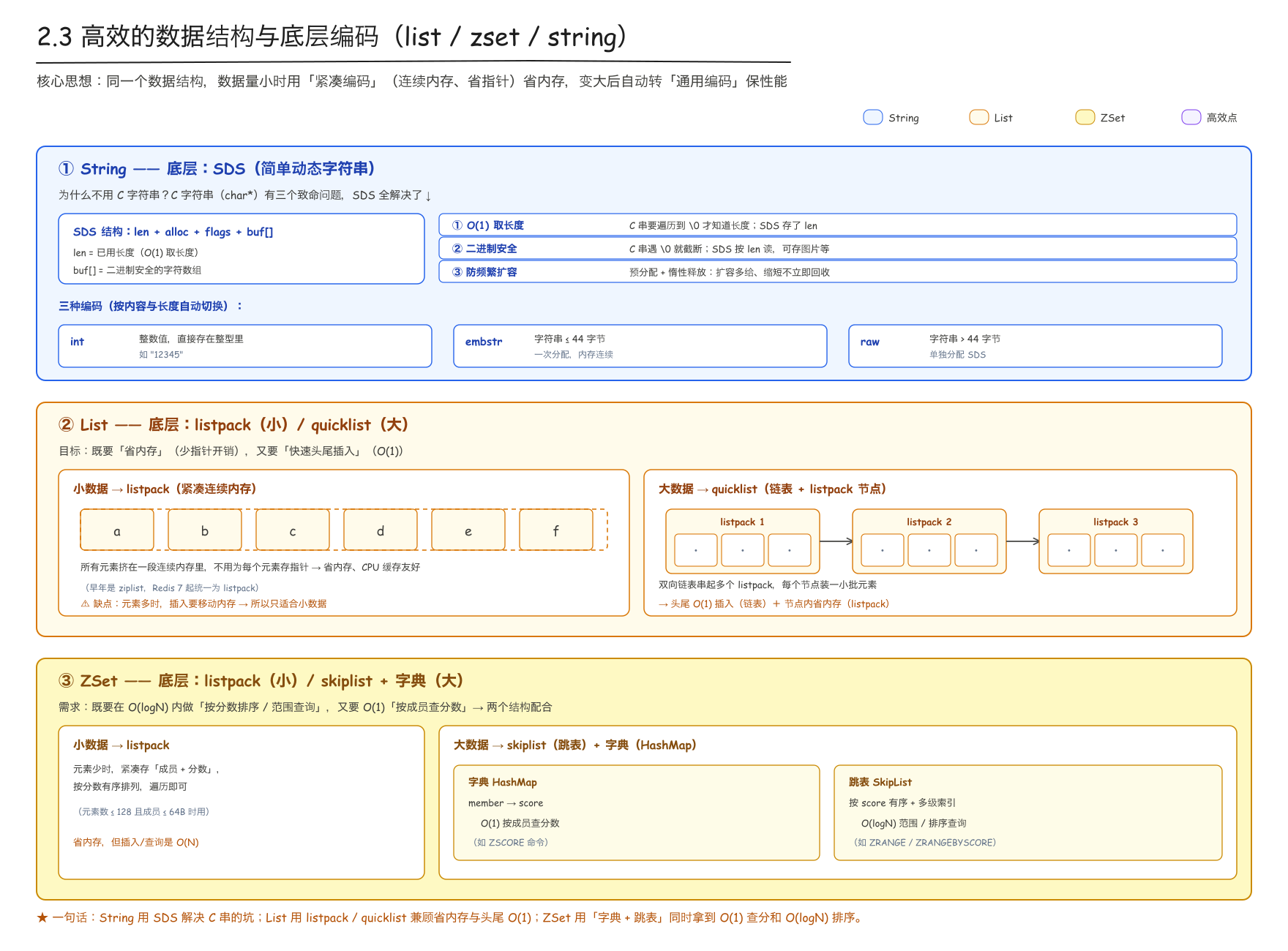Click the ZSet legend color swatch

pos(1085,117)
